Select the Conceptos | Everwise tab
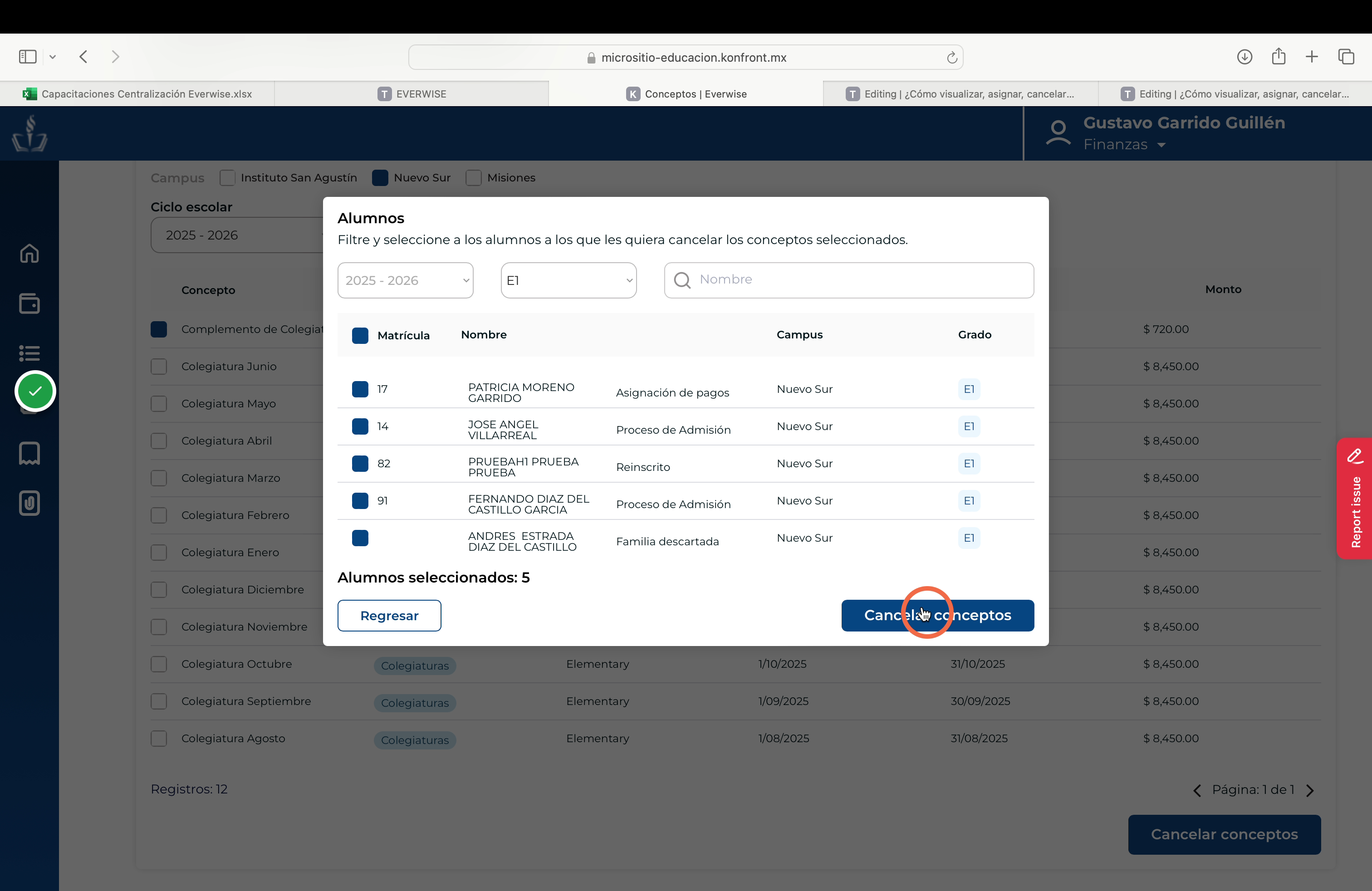Viewport: 1372px width, 891px height. (x=686, y=94)
